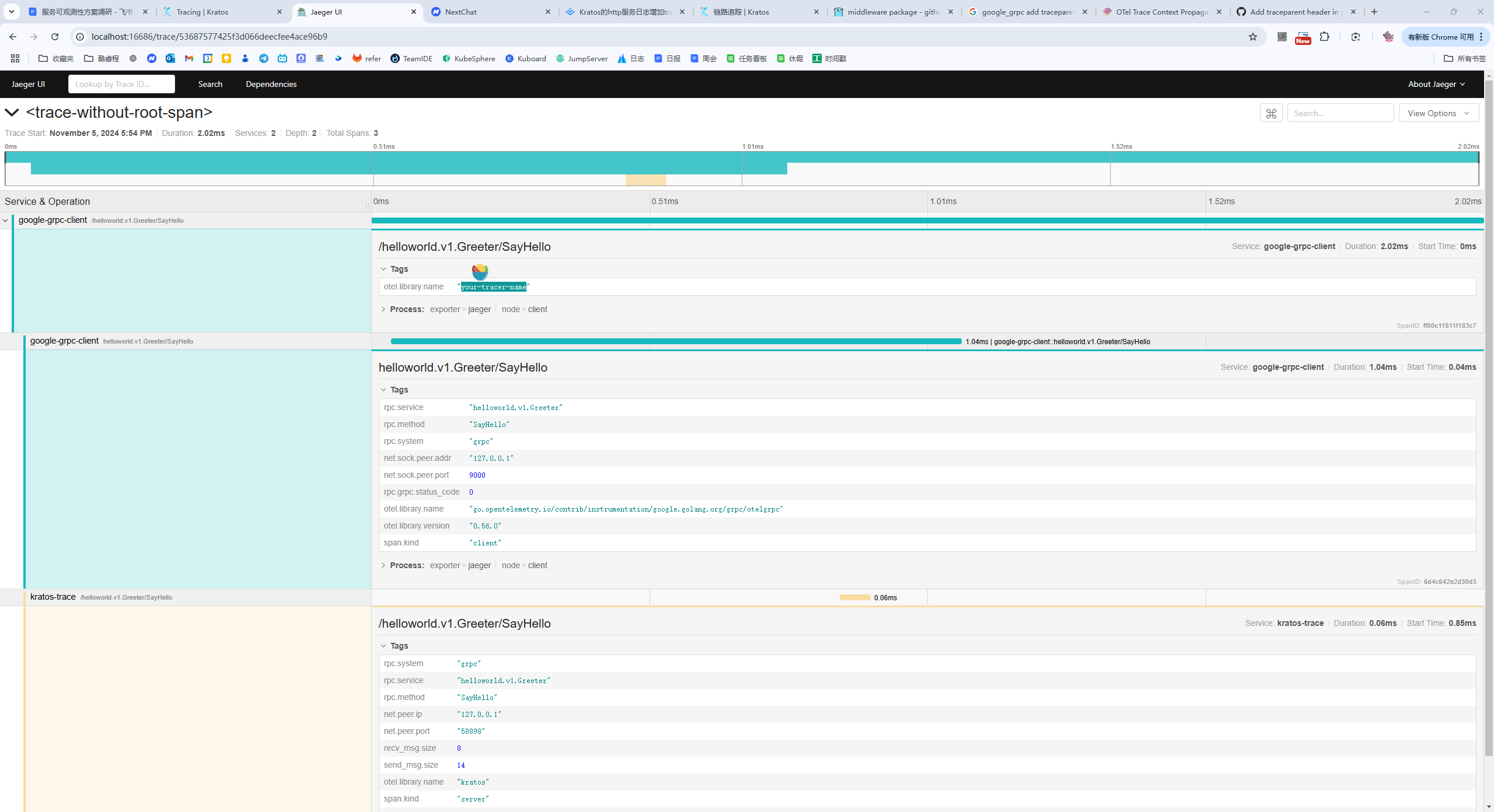Screen dimensions: 1494x812
Task: Open the GitLab refer bookmark
Action: click(366, 58)
